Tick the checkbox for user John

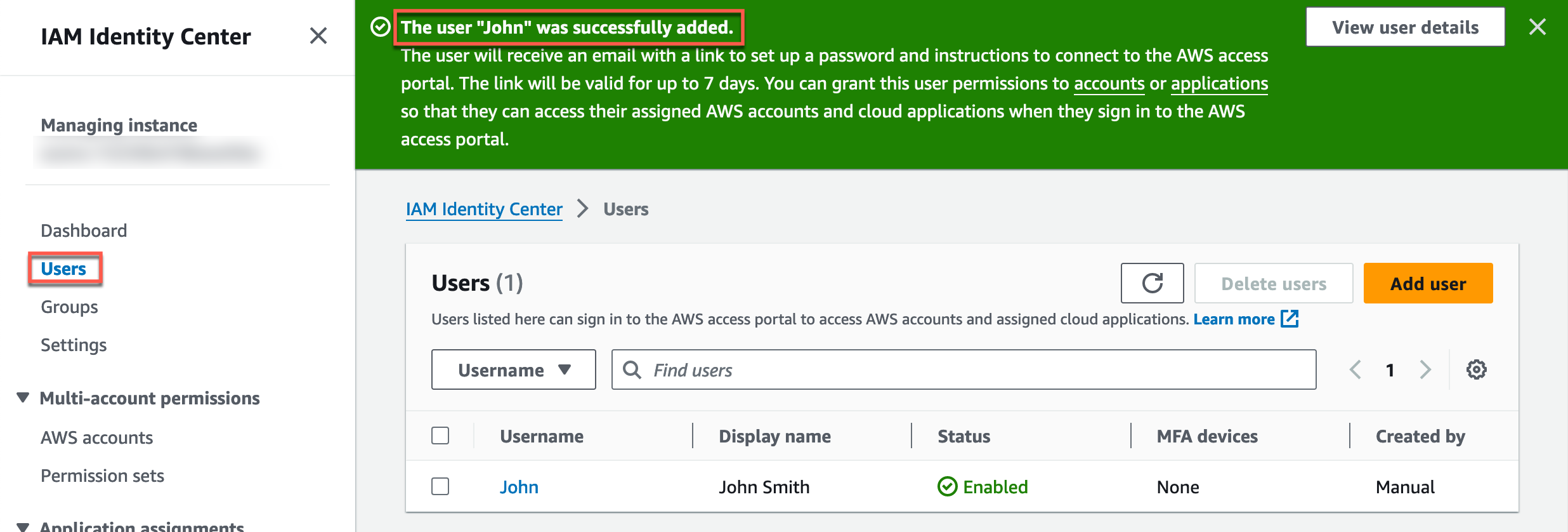pyautogui.click(x=440, y=486)
